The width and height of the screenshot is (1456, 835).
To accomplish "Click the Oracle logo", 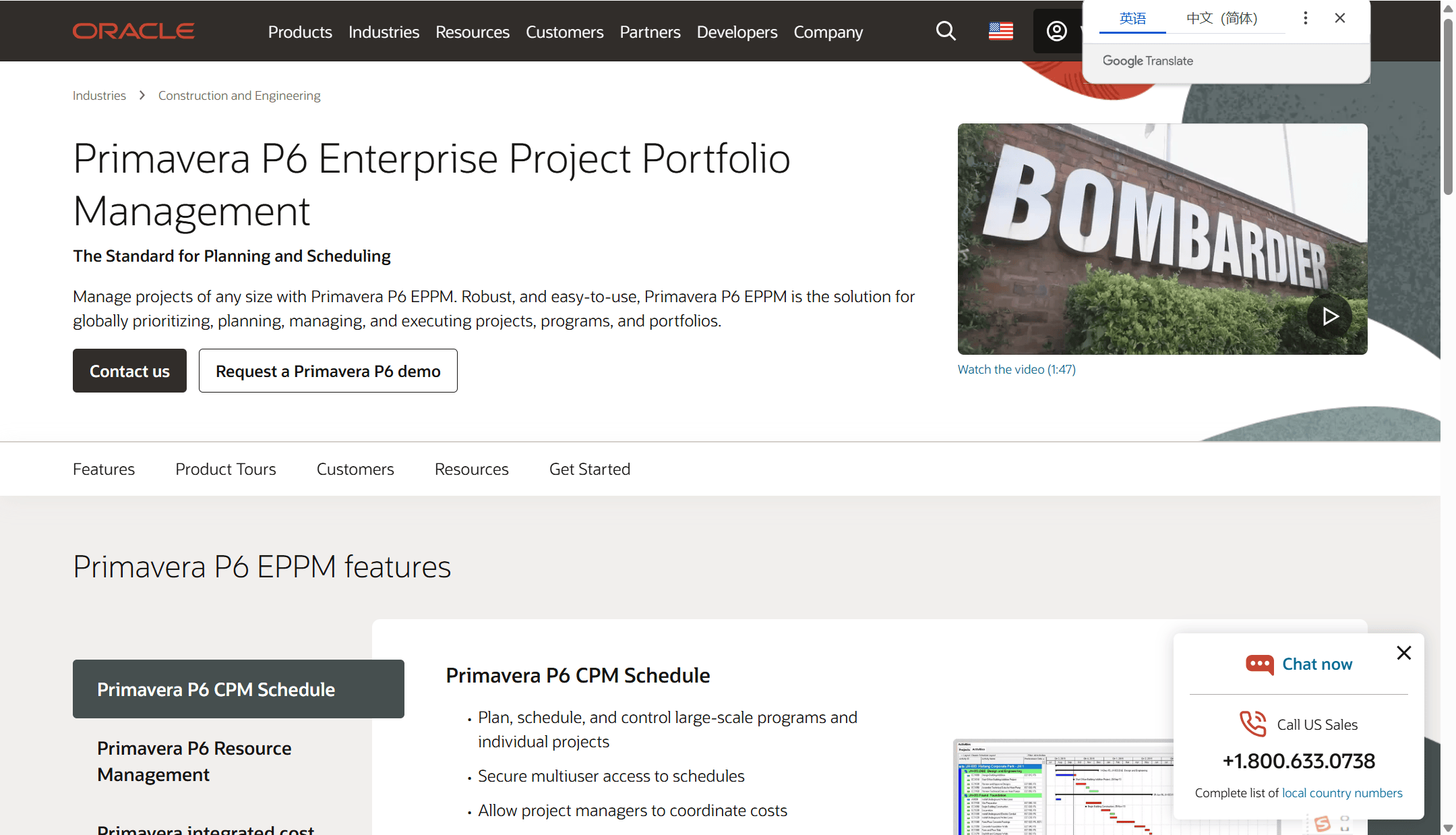I will click(133, 31).
